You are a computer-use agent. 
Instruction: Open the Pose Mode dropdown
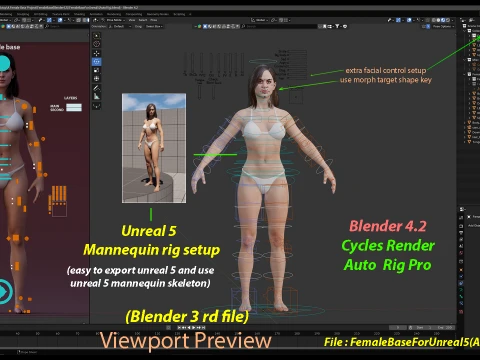point(114,20)
